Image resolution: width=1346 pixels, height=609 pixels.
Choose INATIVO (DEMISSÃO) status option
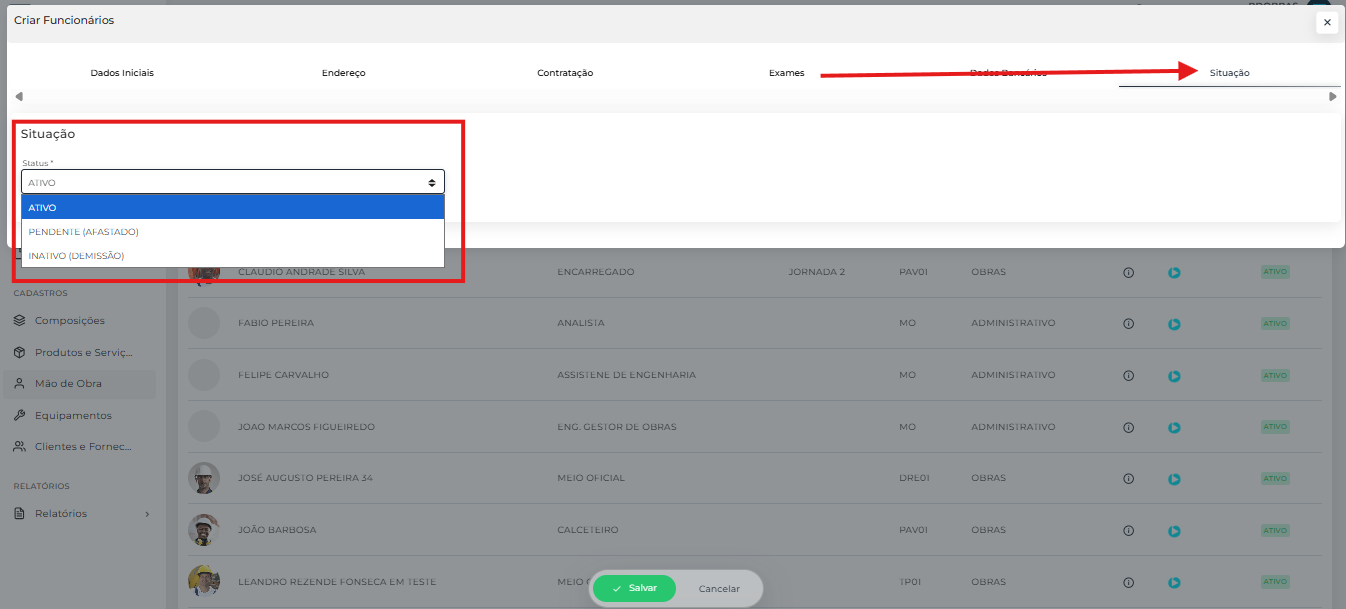pyautogui.click(x=232, y=255)
